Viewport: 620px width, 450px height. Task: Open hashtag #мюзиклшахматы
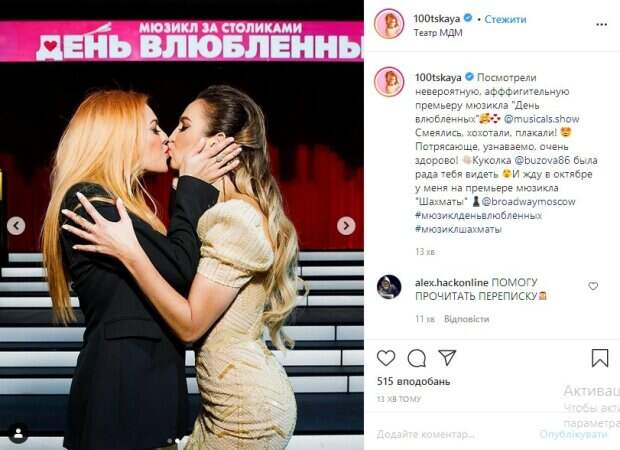tap(458, 229)
